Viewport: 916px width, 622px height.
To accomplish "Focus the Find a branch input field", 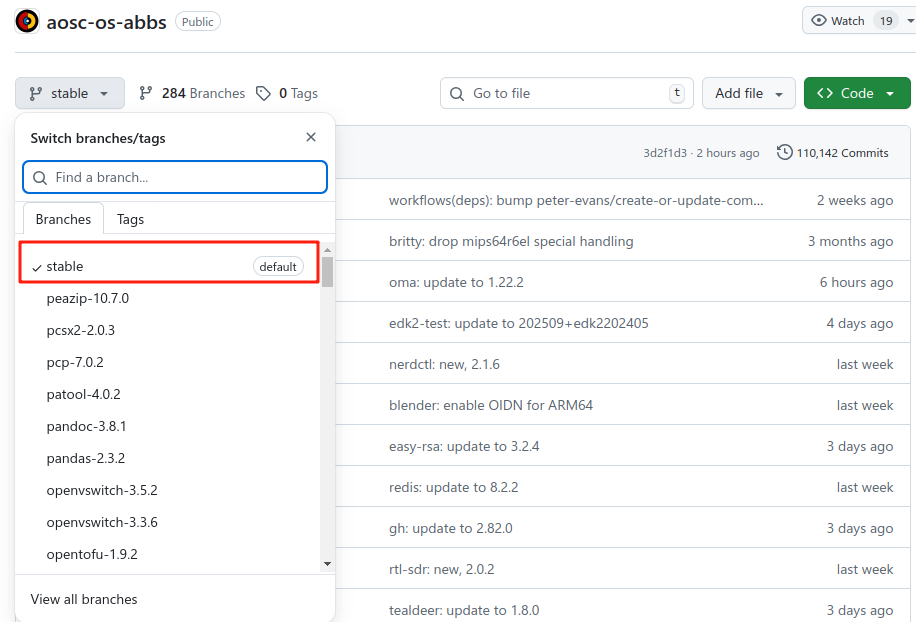I will click(185, 177).
